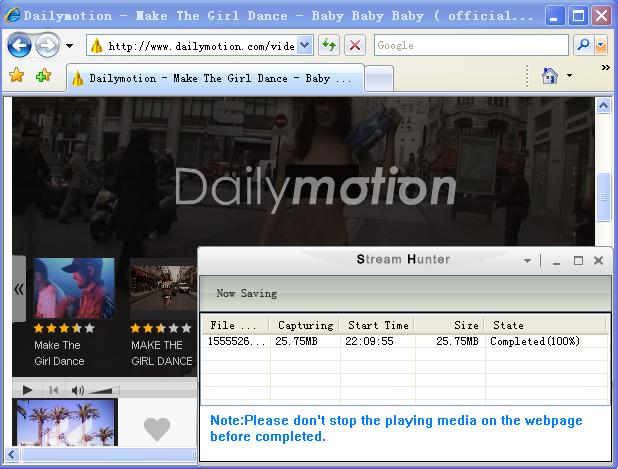Stop loading with the red X icon

coord(355,45)
